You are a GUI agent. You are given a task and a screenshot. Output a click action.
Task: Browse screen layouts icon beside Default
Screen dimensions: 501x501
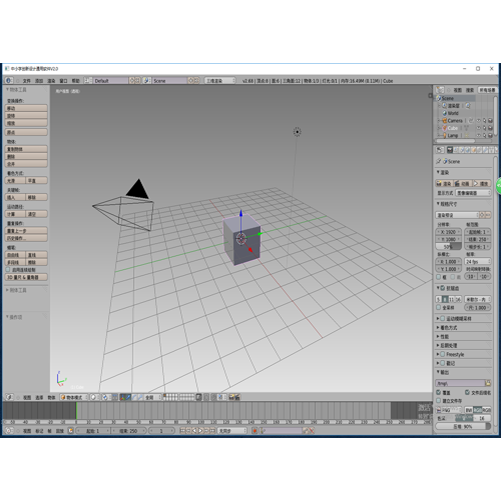88,80
